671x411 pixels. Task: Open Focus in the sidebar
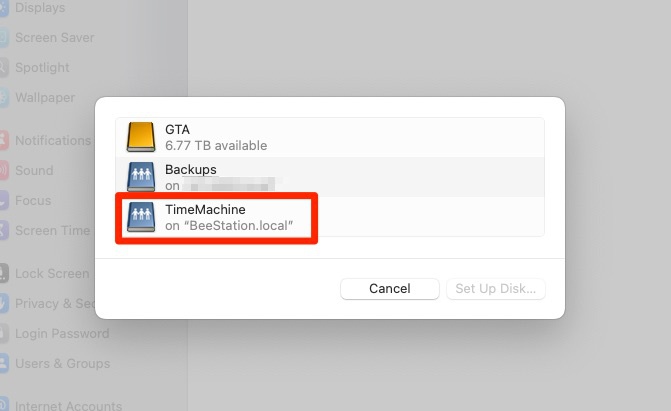click(x=33, y=201)
